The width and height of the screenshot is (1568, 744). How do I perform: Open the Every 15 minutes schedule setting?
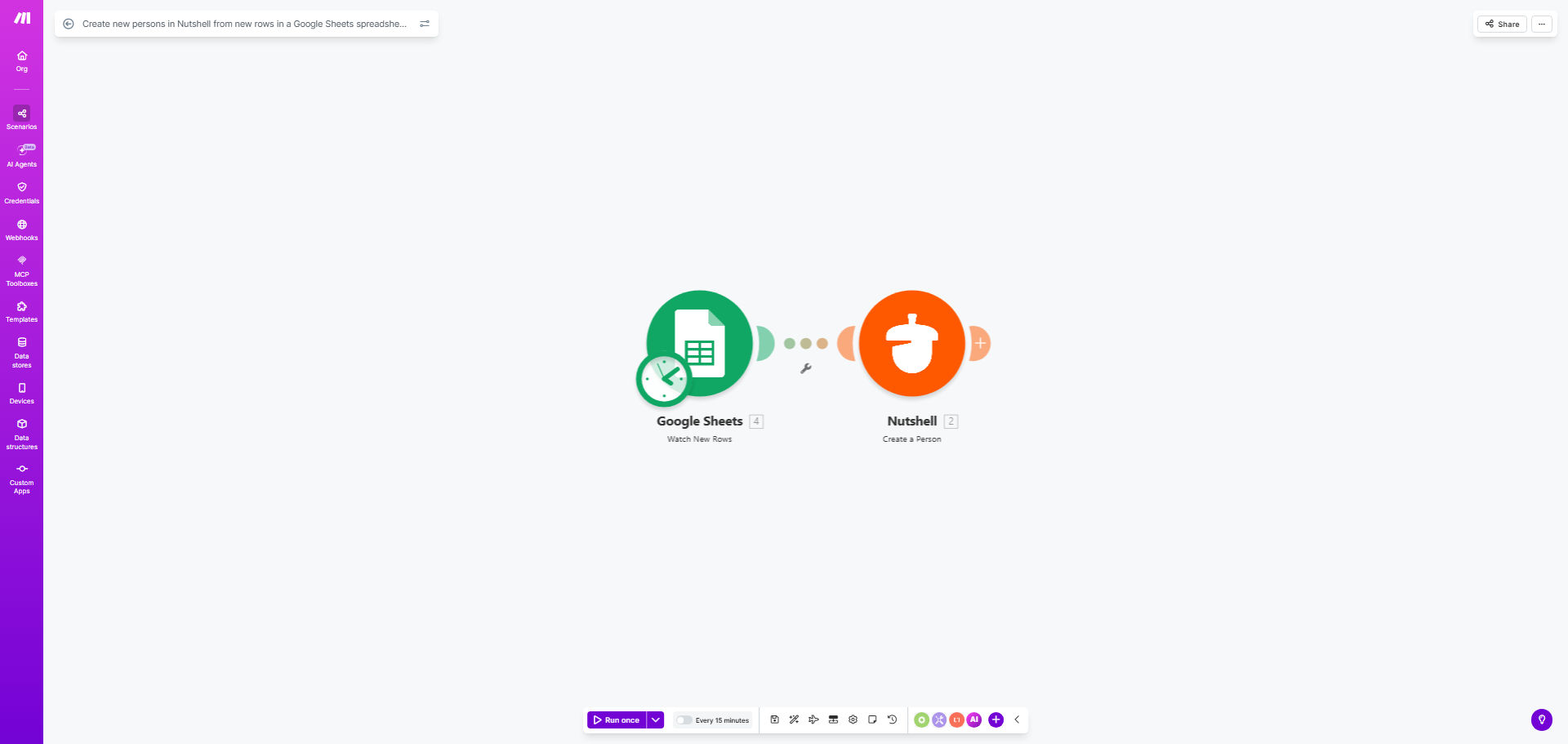point(722,720)
